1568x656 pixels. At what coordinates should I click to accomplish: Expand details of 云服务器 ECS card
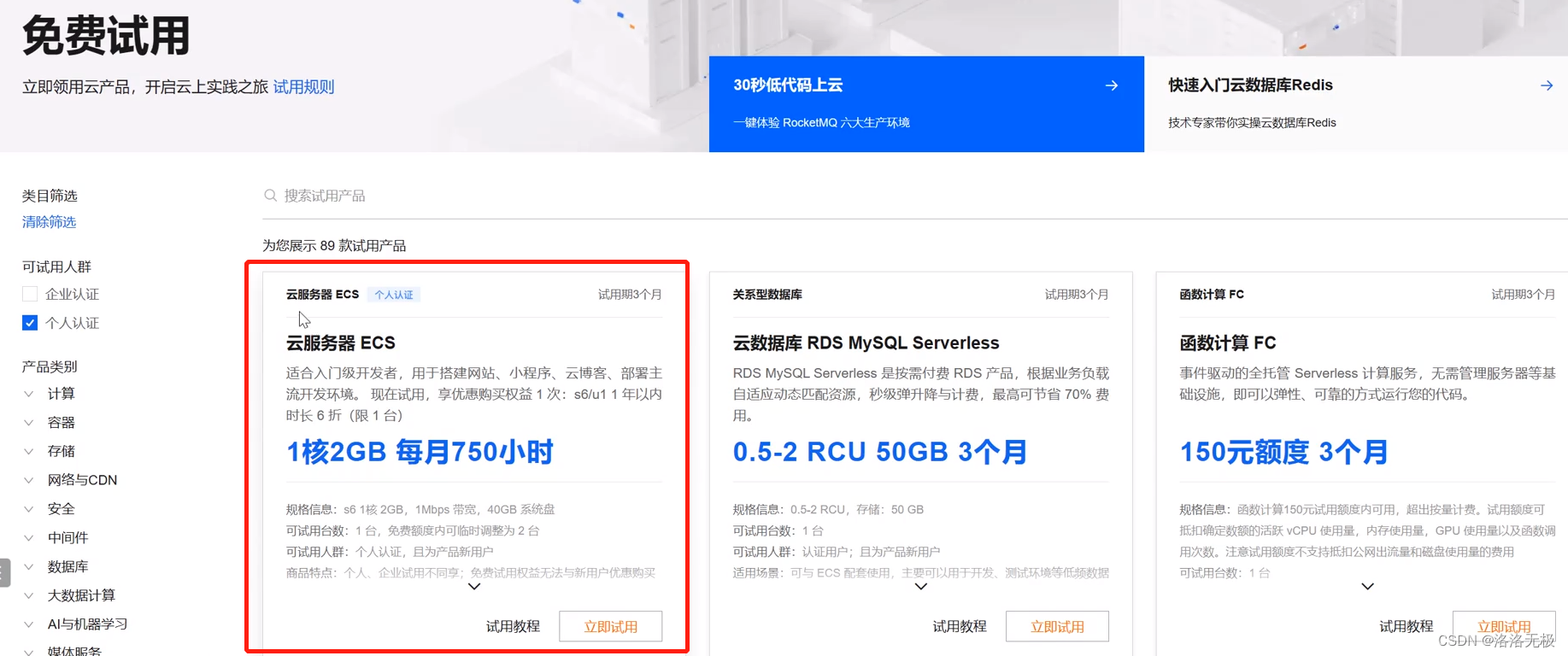pos(474,587)
